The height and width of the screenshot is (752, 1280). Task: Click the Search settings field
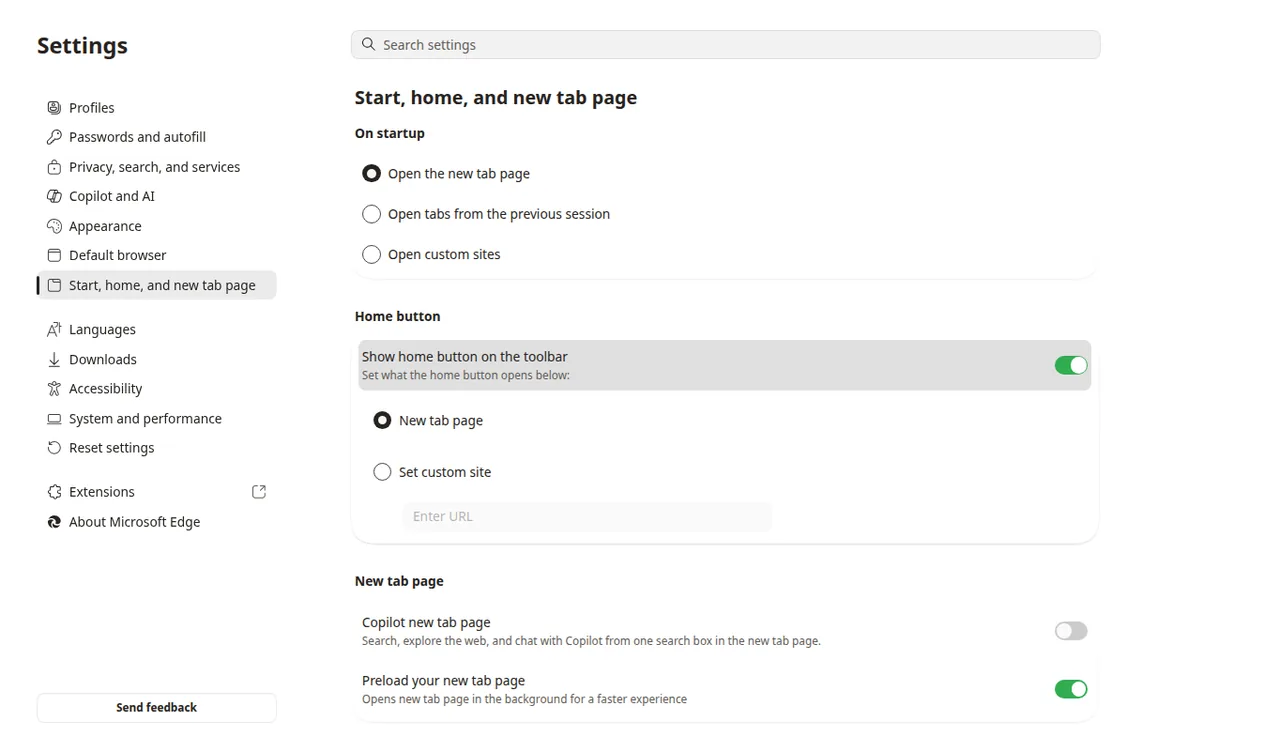click(725, 44)
